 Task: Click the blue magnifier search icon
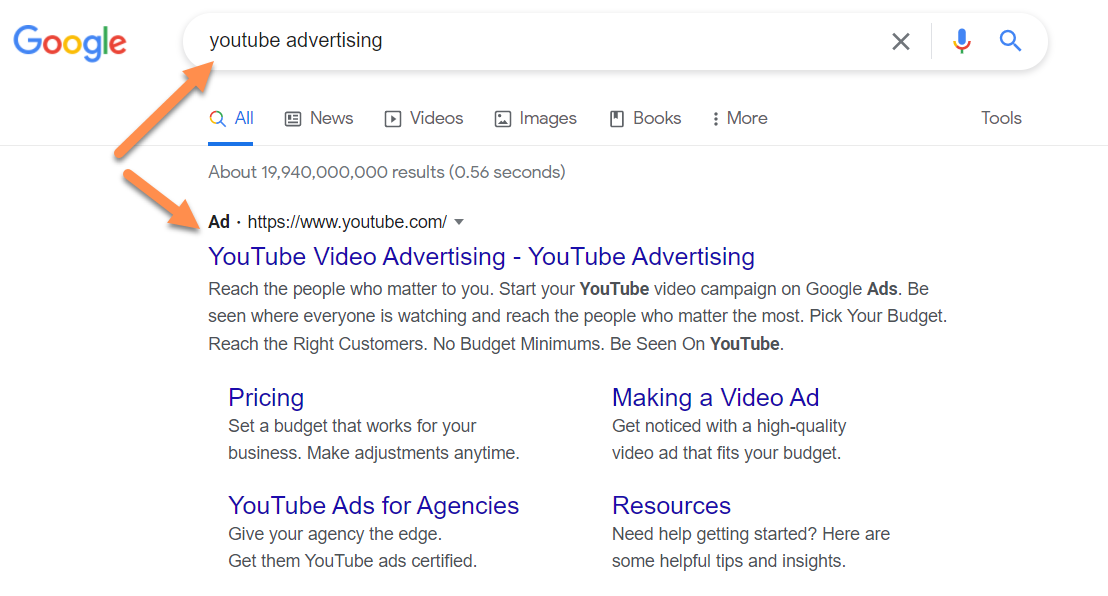point(1010,41)
